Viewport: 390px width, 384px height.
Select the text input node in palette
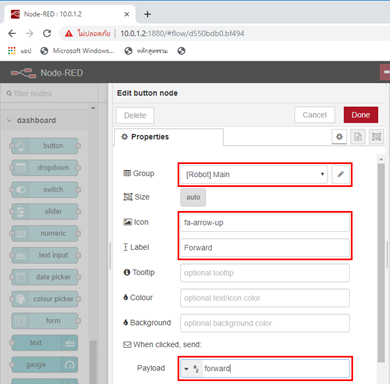pos(45,255)
